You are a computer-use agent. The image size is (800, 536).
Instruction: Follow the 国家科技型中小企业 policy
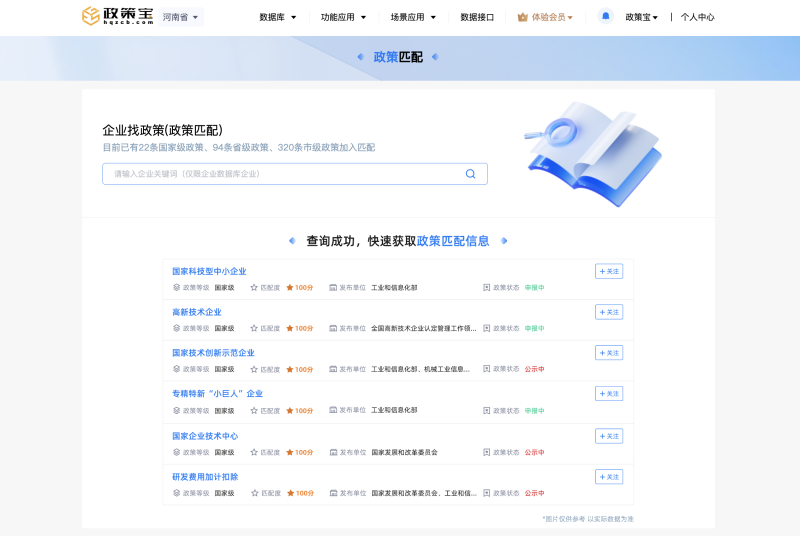click(x=608, y=271)
